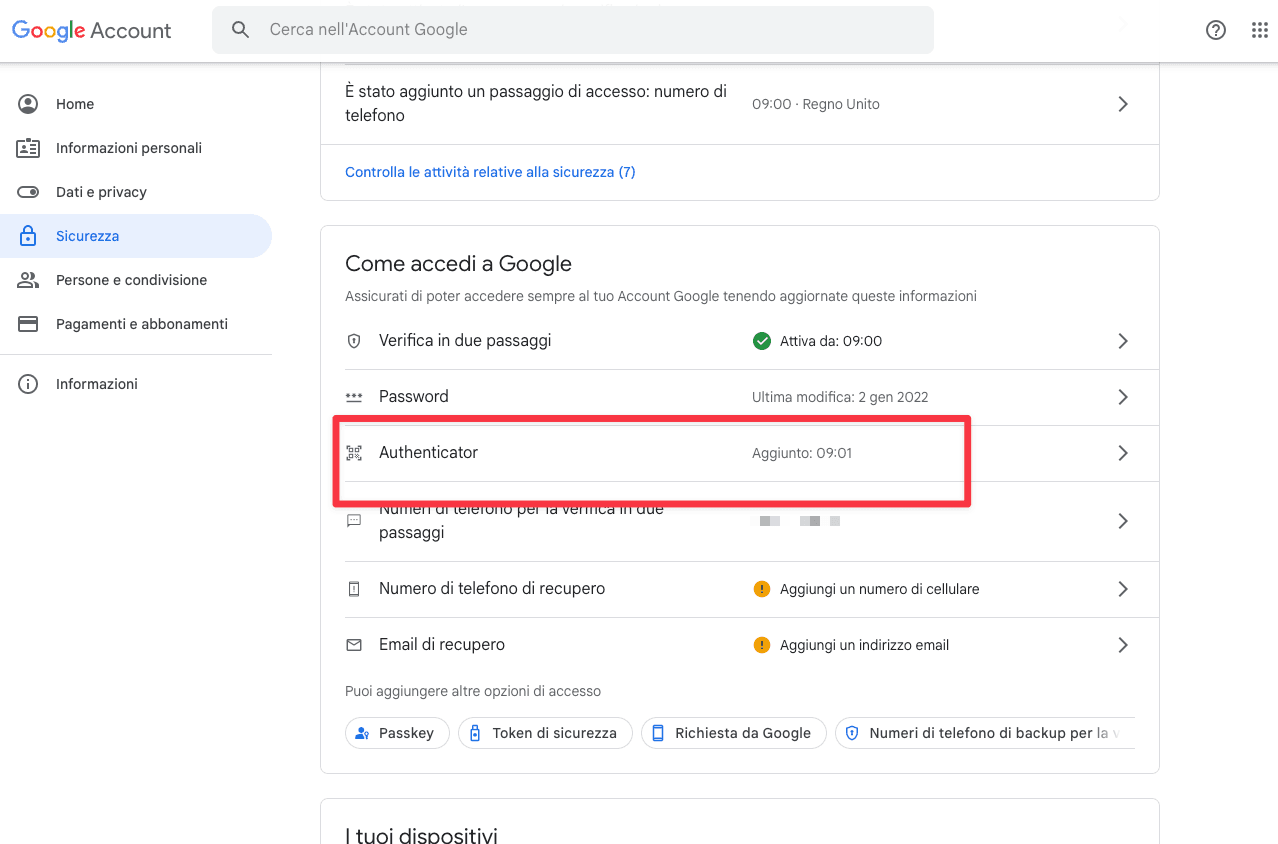The image size is (1278, 844).
Task: Open the Numero di telefono di recupero chevron
Action: point(1123,589)
